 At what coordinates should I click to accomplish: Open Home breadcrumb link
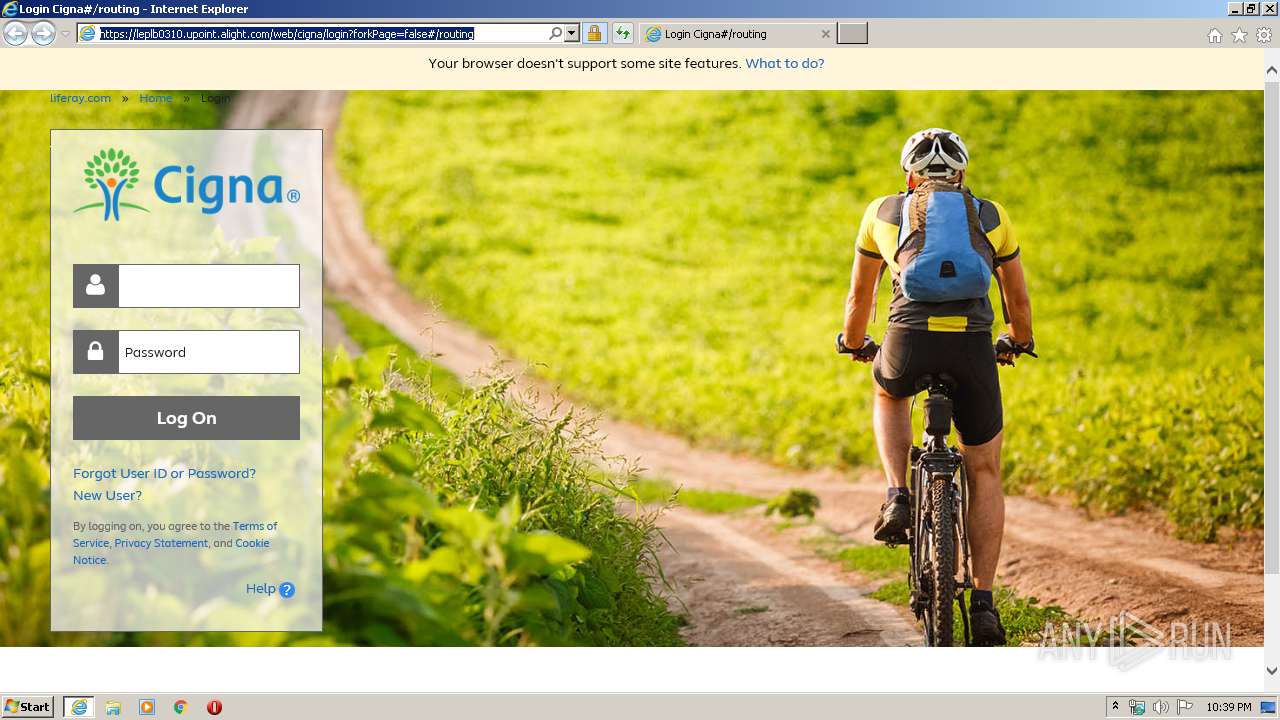[156, 98]
